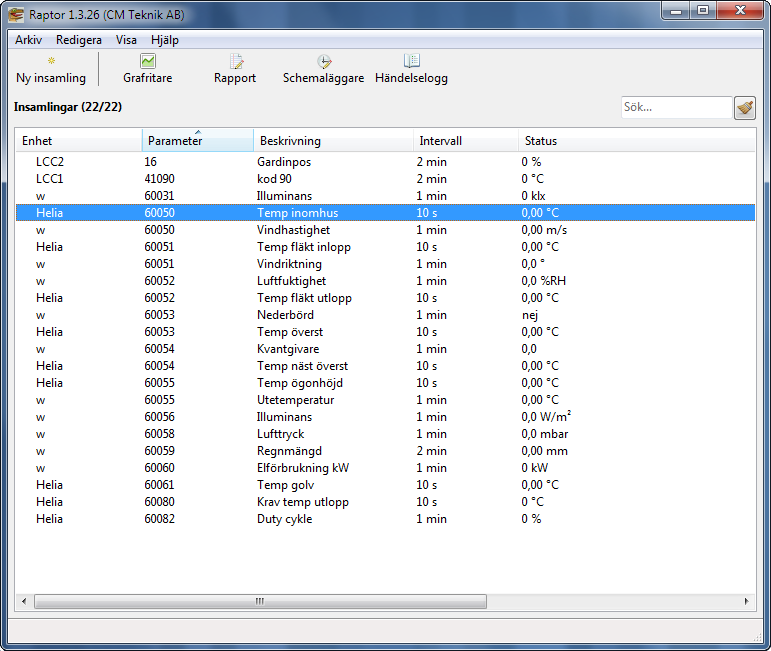
Task: Sort by the Enhet column header
Action: [79, 141]
